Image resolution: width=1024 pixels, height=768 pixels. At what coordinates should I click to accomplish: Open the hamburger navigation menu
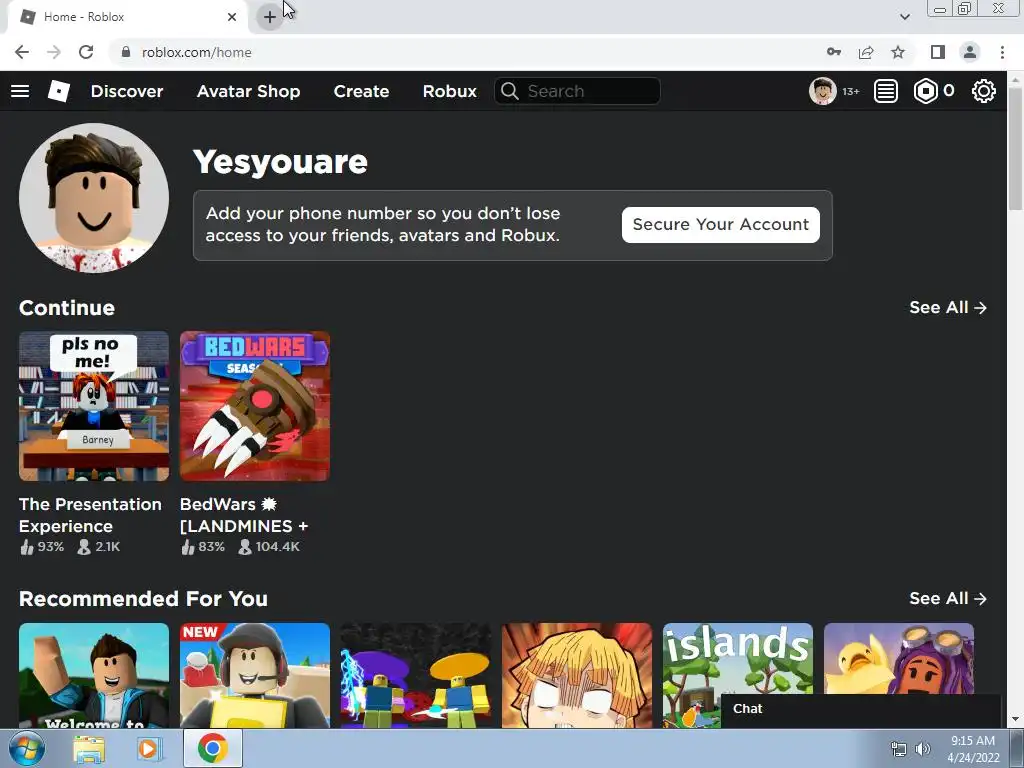click(x=20, y=91)
